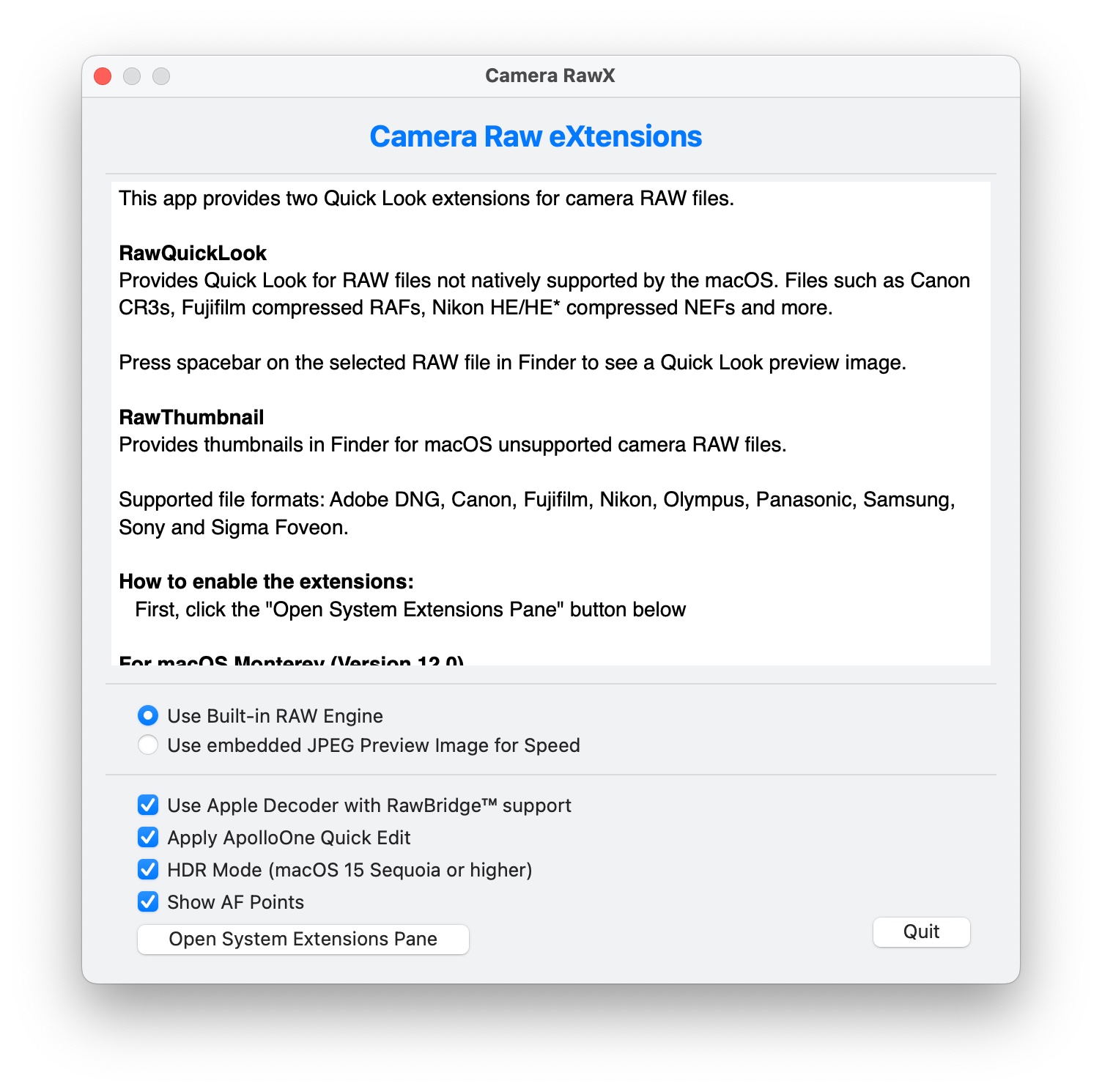Viewport: 1102px width, 1092px height.
Task: Click 'Provides thumbnails in Finder' sentence
Action: point(453,445)
